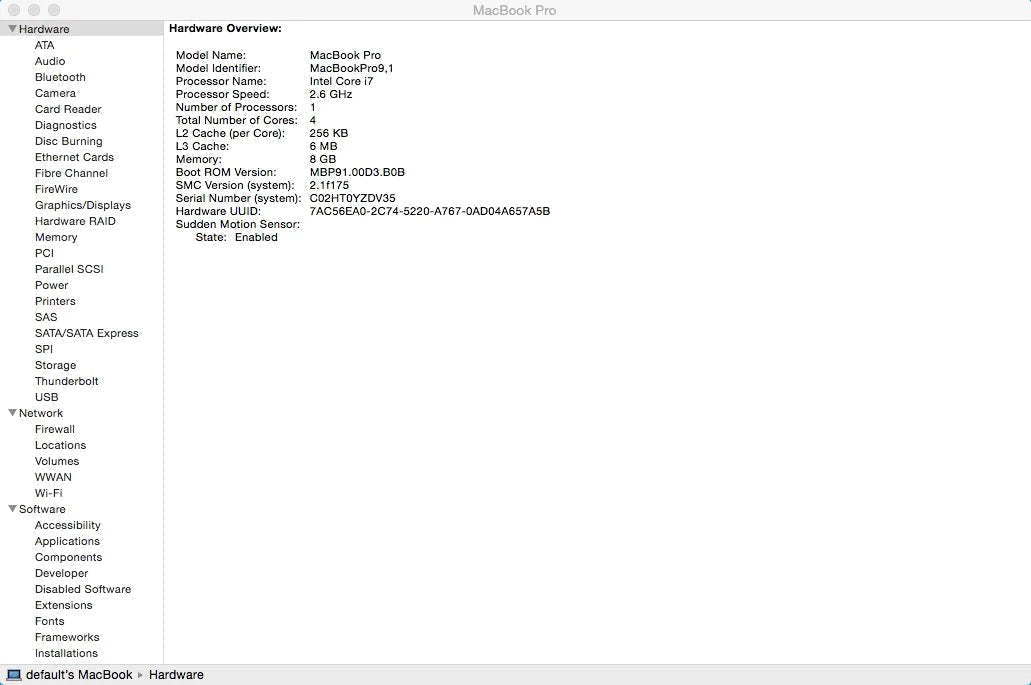Click the green zoom window button
The width and height of the screenshot is (1031, 685).
coord(54,10)
